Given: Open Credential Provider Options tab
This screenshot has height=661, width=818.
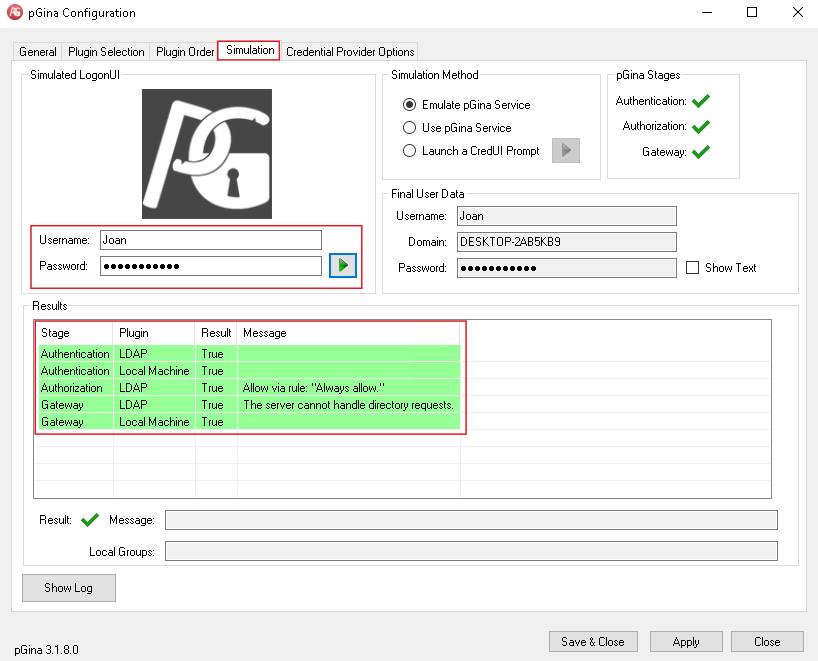Looking at the screenshot, I should click(349, 52).
